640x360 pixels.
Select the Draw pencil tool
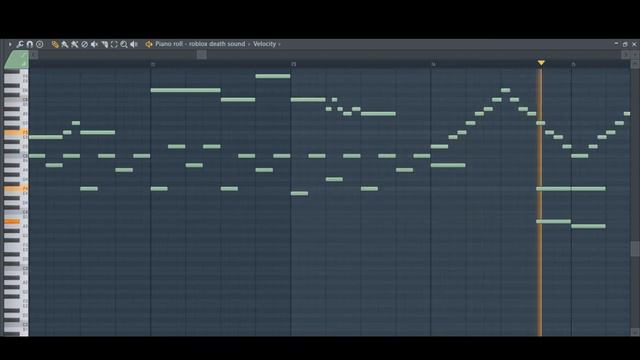pyautogui.click(x=55, y=44)
